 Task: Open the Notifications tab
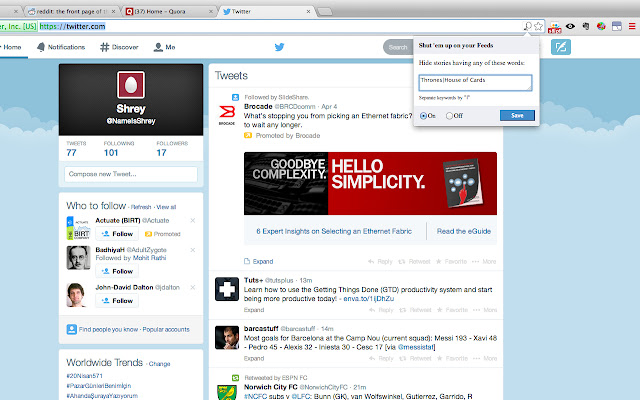pyautogui.click(x=61, y=47)
